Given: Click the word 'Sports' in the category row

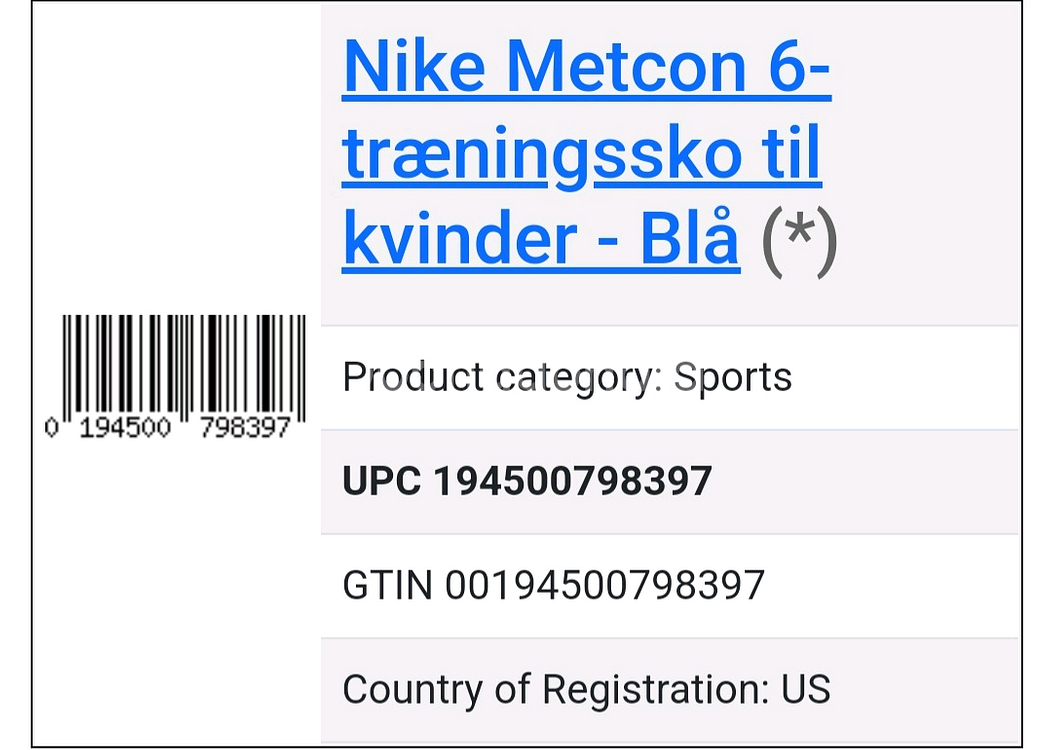Looking at the screenshot, I should click(732, 378).
